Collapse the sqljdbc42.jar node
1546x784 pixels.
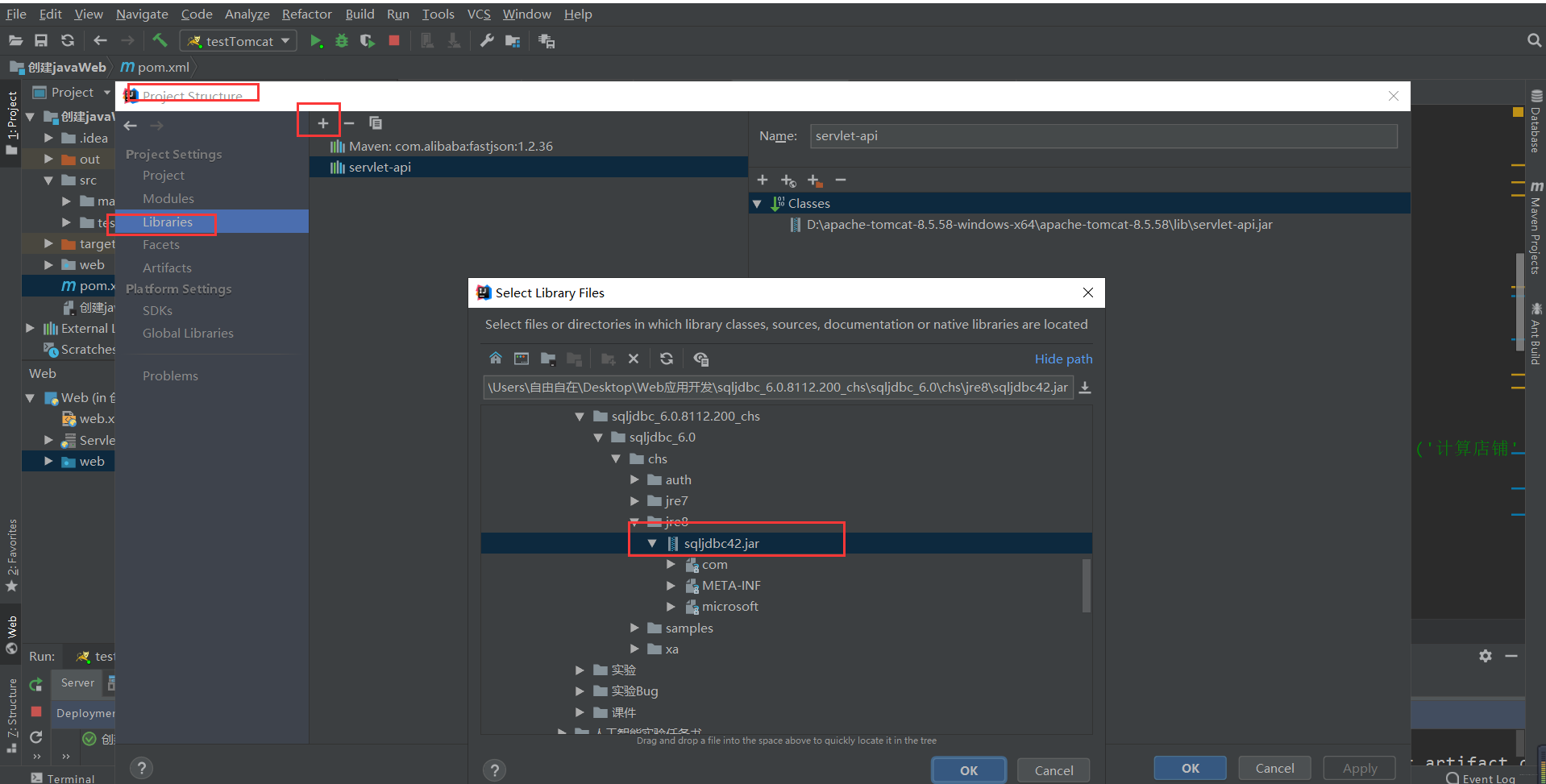(x=652, y=543)
